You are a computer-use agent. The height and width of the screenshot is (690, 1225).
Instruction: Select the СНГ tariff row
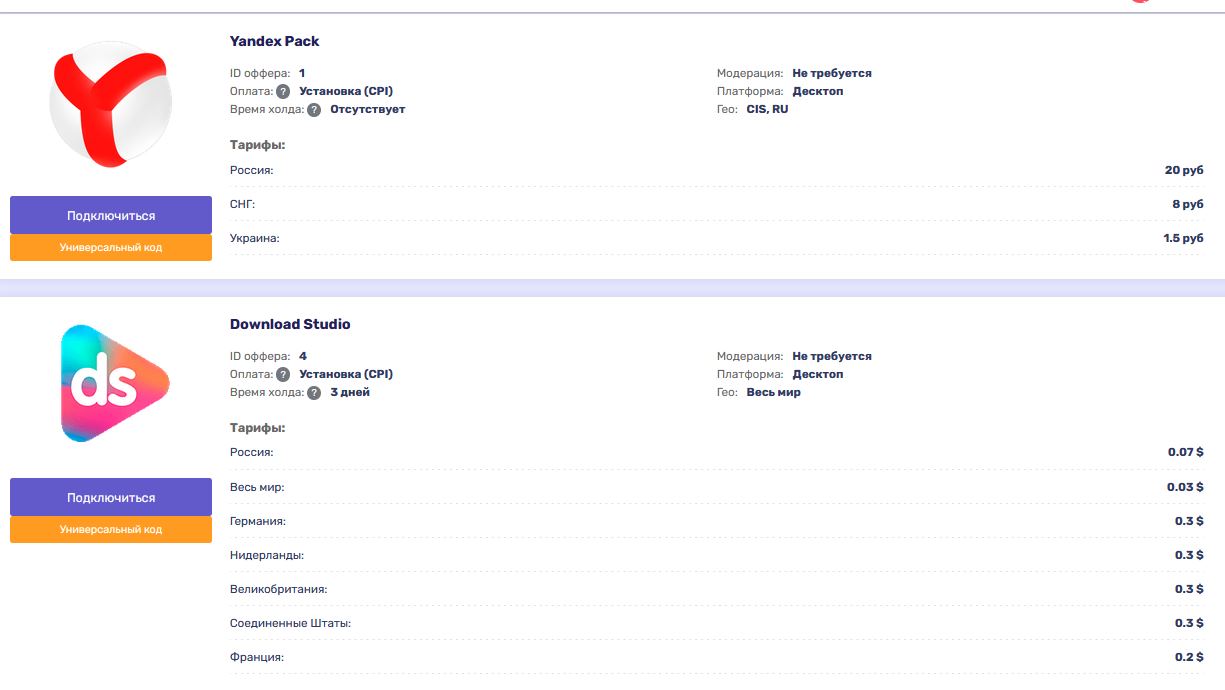point(716,204)
